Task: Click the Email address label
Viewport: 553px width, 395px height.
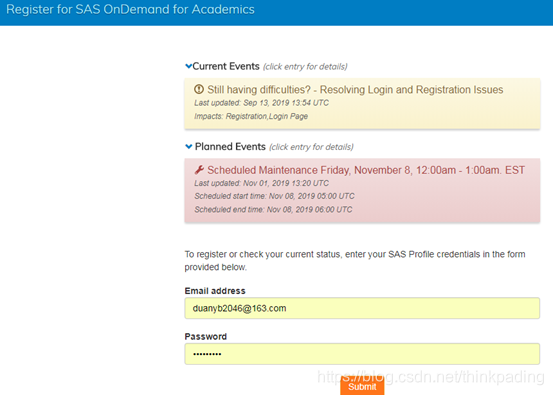Action: [215, 291]
